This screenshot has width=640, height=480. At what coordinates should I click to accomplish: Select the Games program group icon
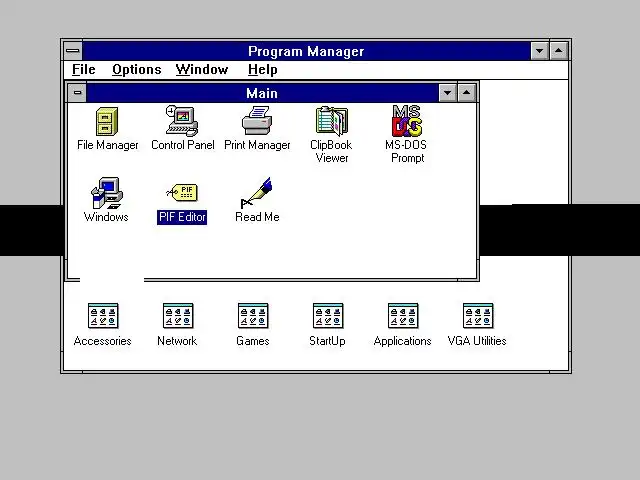(253, 316)
